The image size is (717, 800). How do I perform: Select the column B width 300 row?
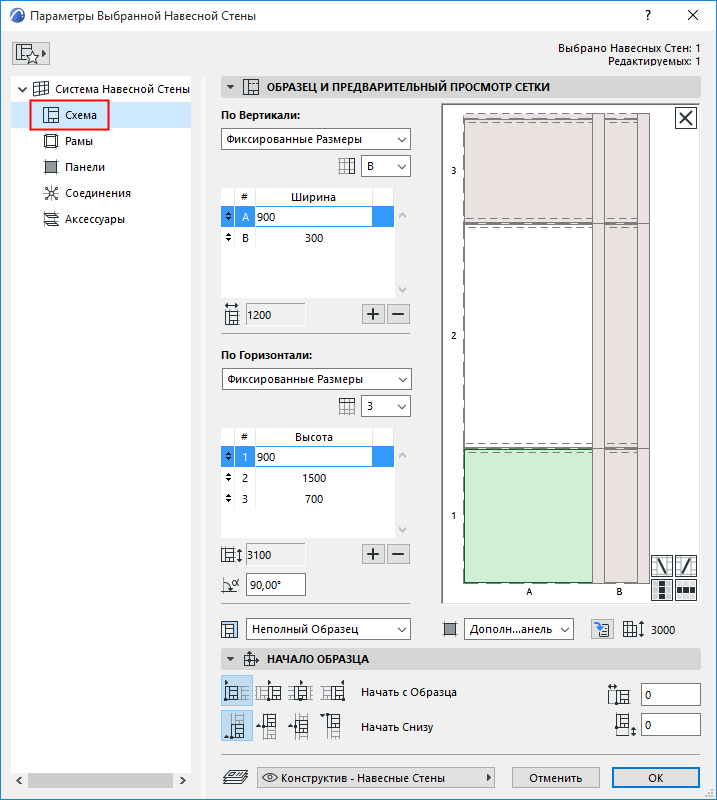pyautogui.click(x=307, y=238)
